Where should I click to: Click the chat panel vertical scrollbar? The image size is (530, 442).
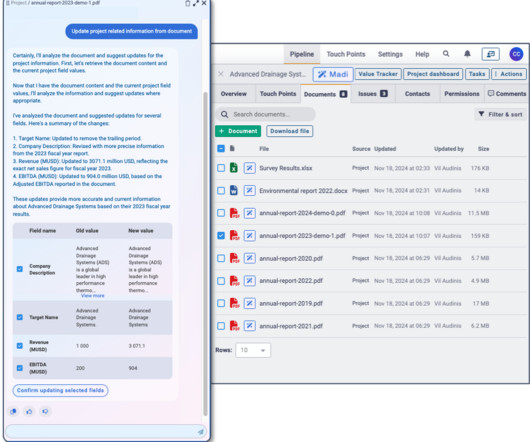pyautogui.click(x=205, y=253)
